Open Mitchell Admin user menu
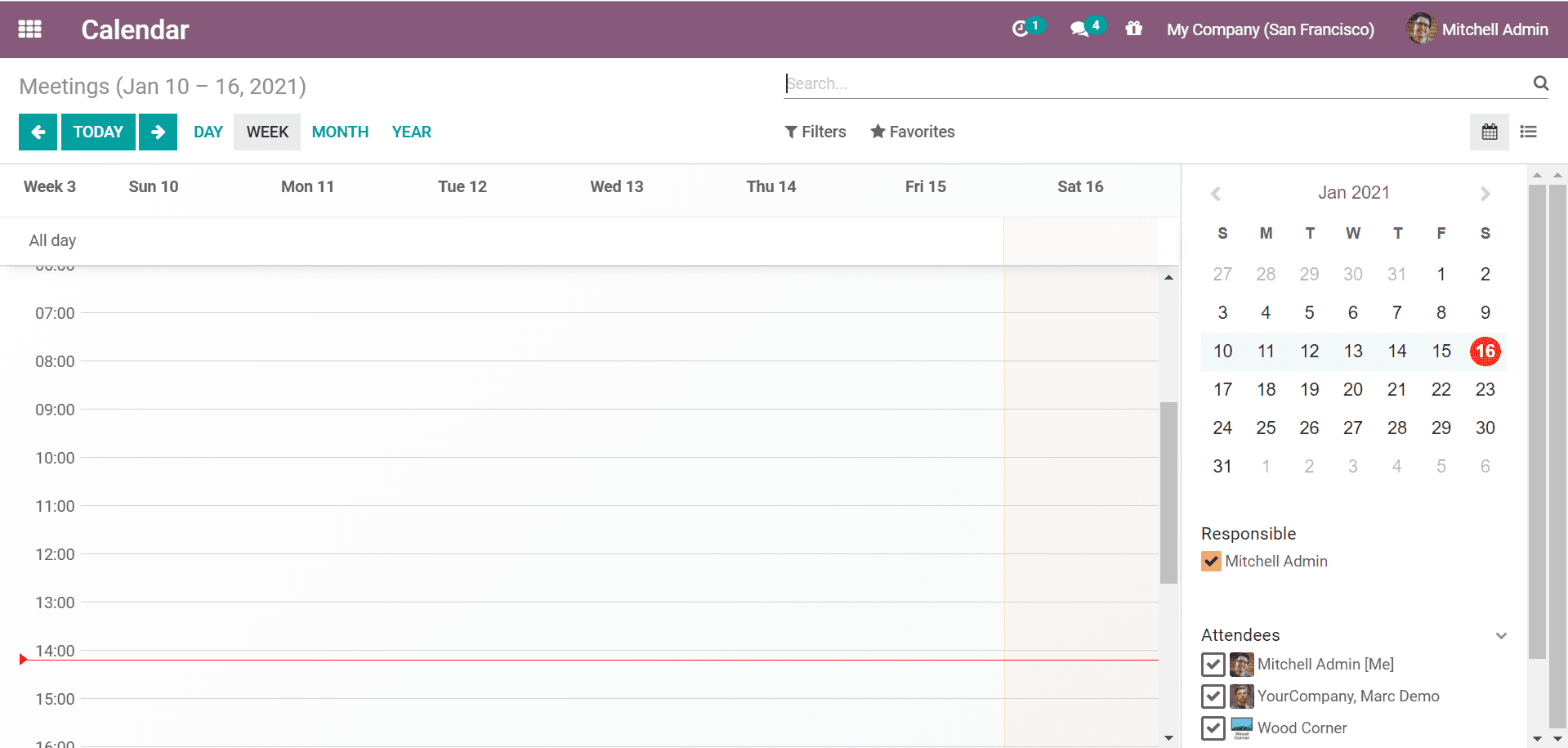1568x748 pixels. [x=1477, y=29]
